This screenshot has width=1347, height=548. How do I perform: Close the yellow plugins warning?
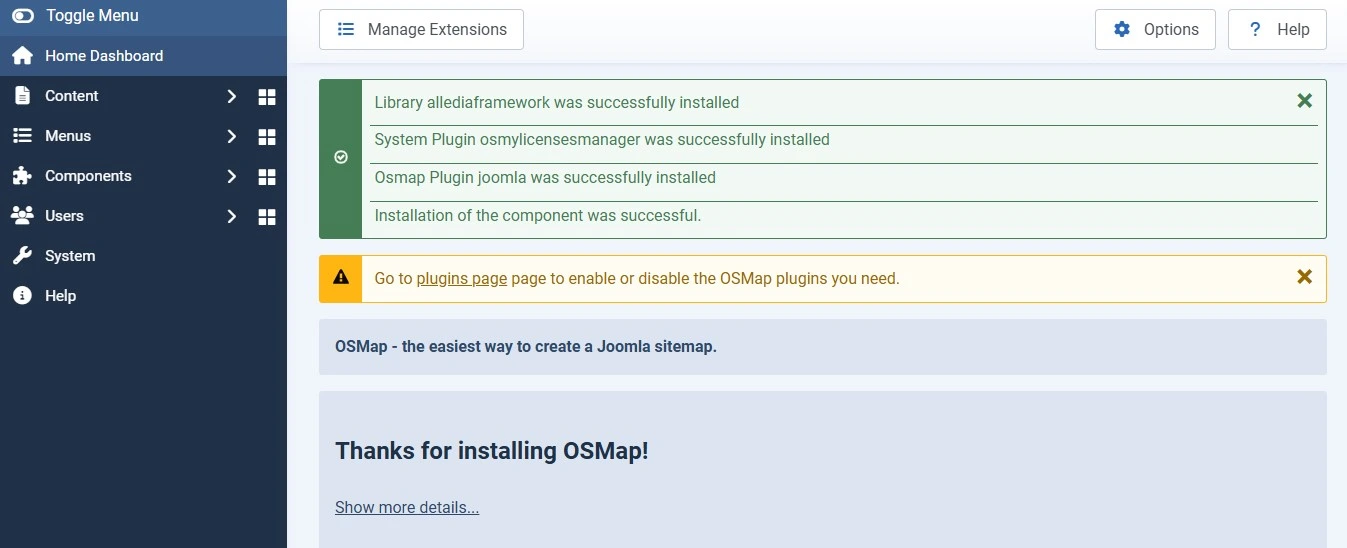click(x=1304, y=277)
